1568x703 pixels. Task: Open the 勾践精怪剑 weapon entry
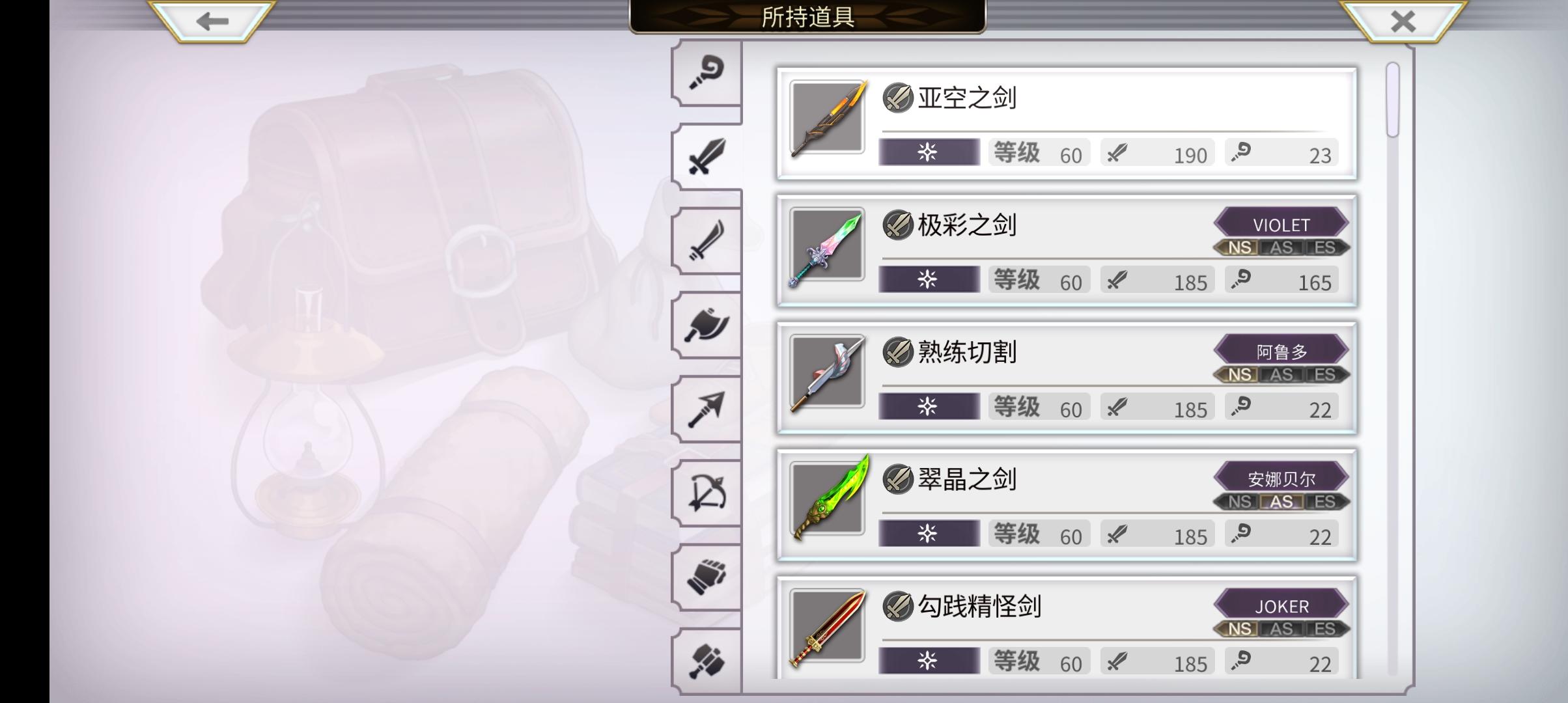tap(1067, 627)
